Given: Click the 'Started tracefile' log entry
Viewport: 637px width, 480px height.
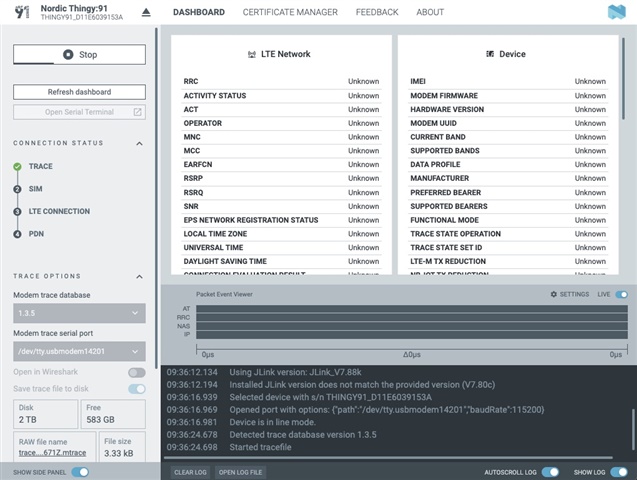Looking at the screenshot, I should coord(260,448).
